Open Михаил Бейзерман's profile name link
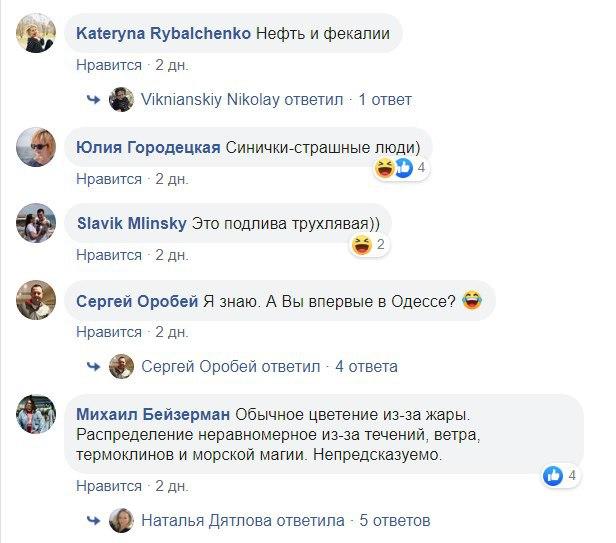This screenshot has height=543, width=616. pyautogui.click(x=153, y=414)
